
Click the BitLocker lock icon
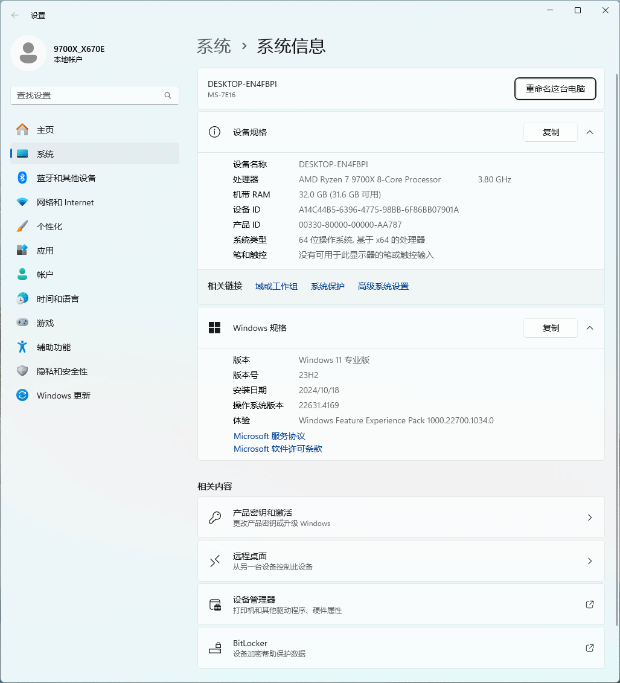[x=215, y=648]
